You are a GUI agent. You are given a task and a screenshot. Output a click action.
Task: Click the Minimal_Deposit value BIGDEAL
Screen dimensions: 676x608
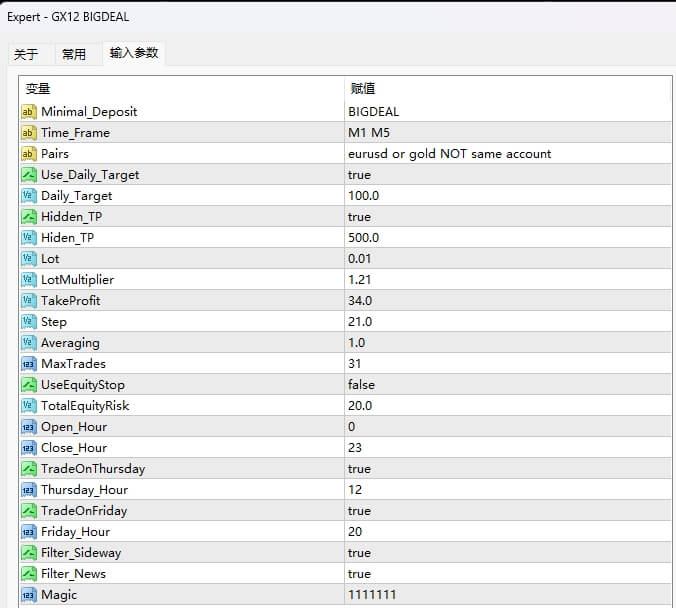pyautogui.click(x=373, y=112)
